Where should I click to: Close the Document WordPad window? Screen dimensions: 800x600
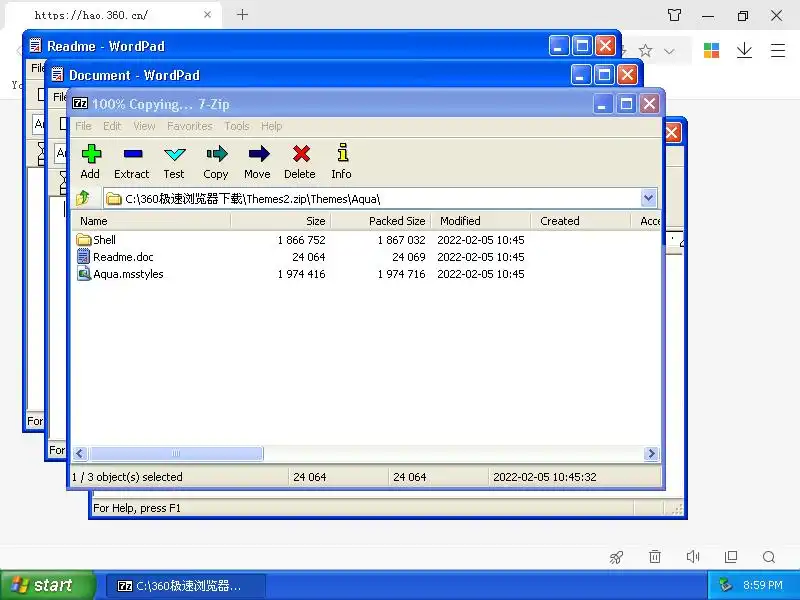(628, 75)
